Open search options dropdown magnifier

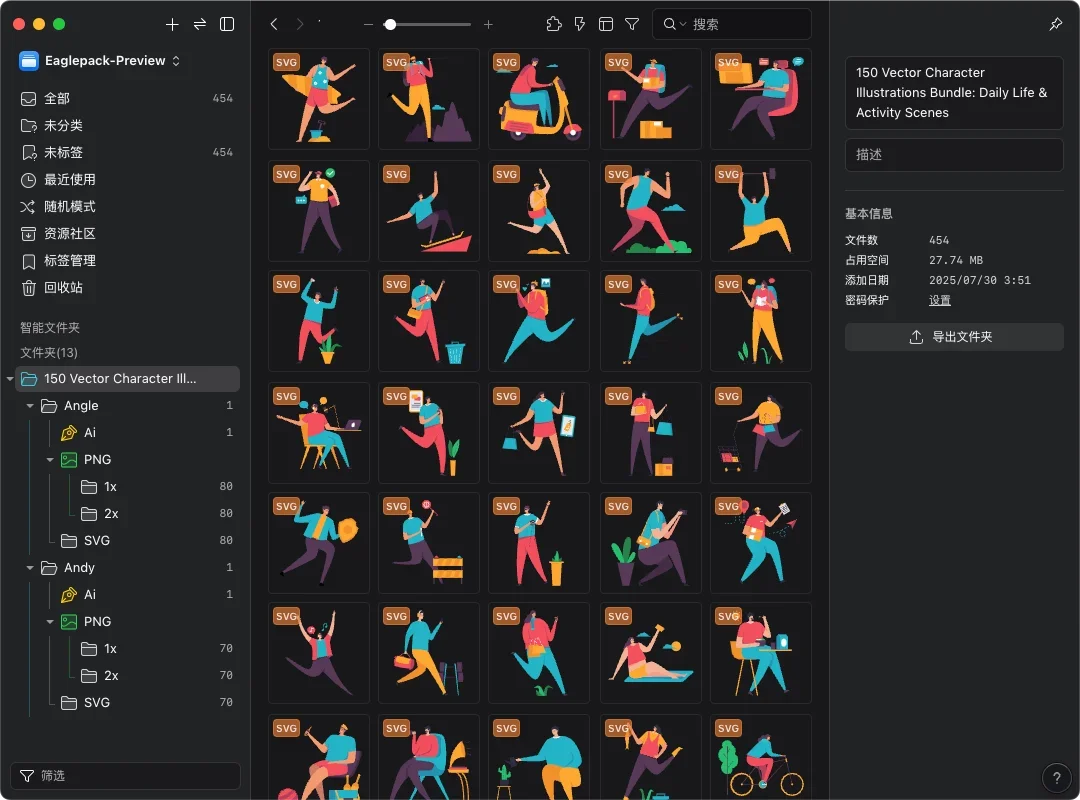[674, 24]
